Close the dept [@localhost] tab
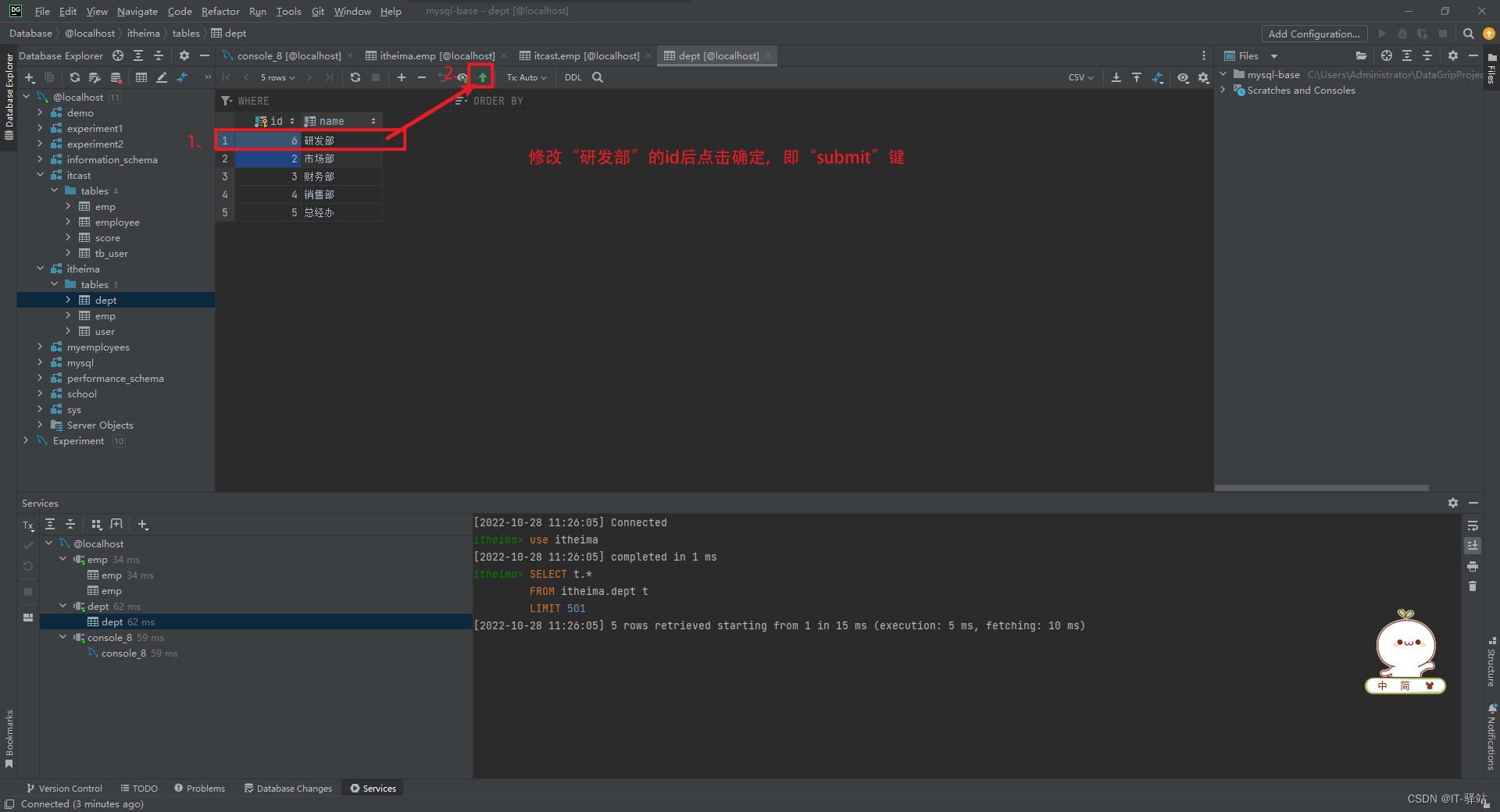 pyautogui.click(x=768, y=55)
